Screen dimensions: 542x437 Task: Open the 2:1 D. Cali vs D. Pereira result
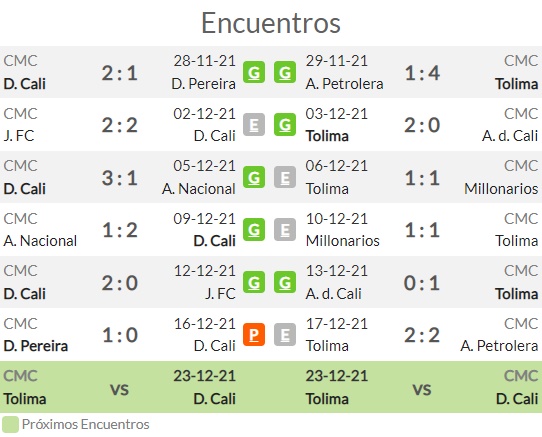(120, 73)
